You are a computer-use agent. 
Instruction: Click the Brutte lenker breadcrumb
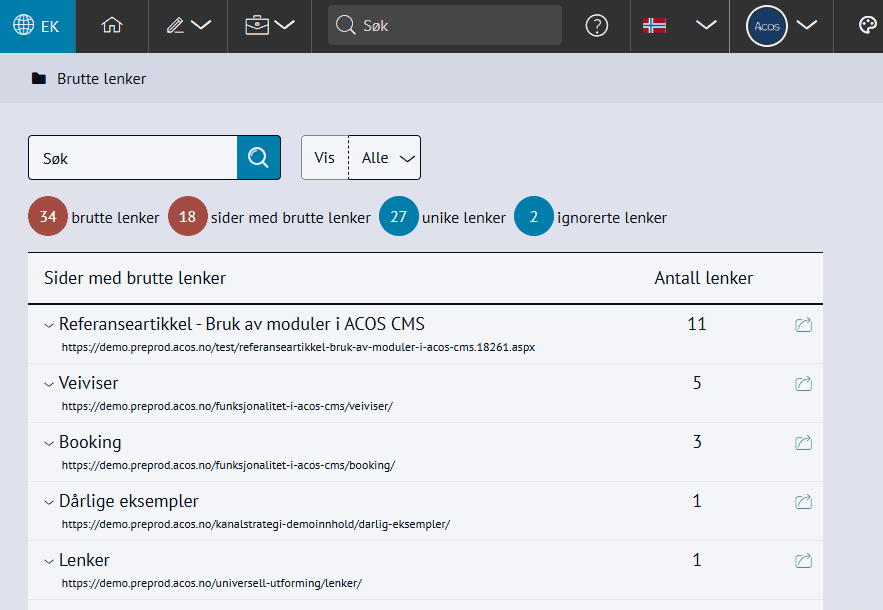101,78
